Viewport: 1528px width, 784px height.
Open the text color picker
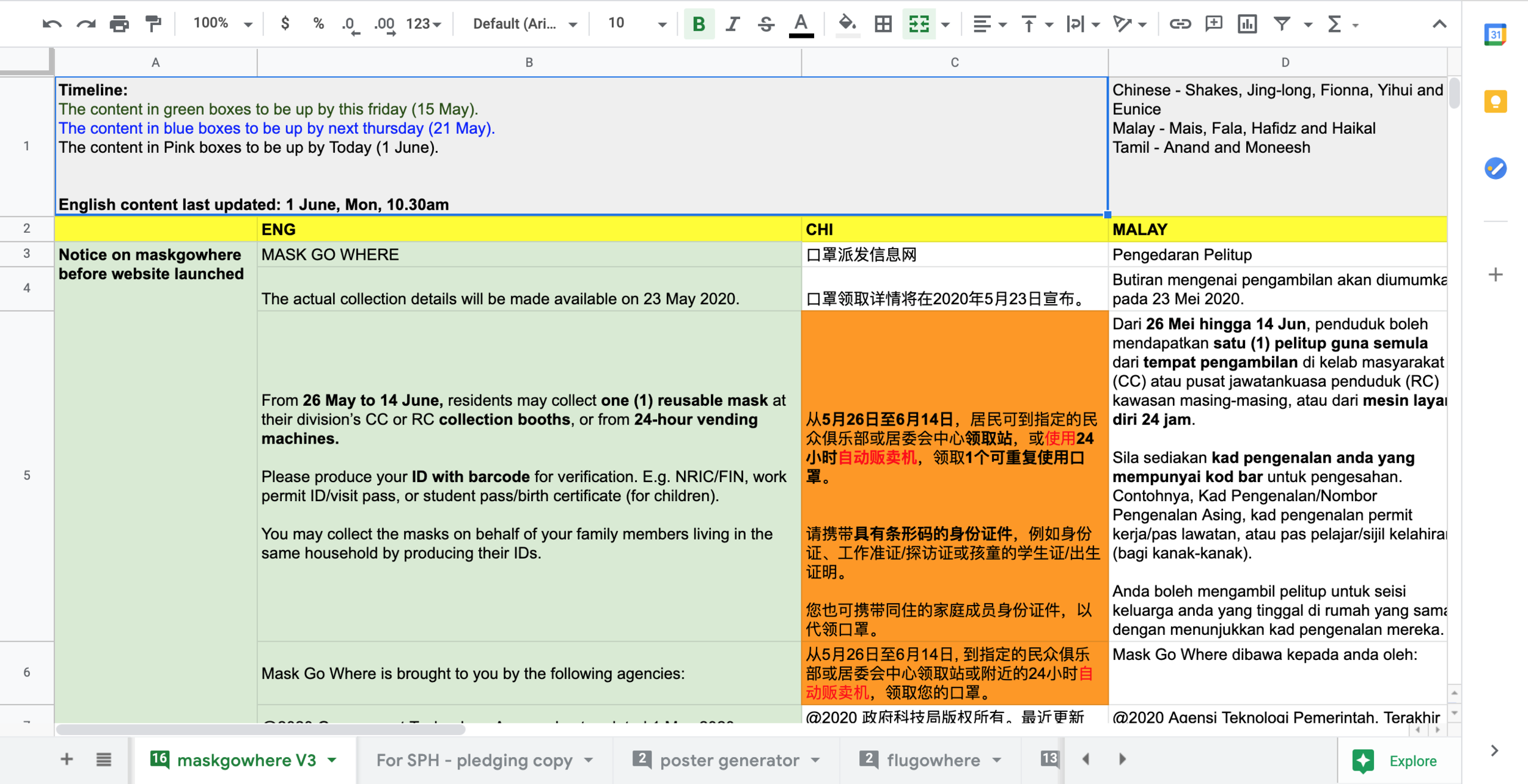(x=801, y=24)
